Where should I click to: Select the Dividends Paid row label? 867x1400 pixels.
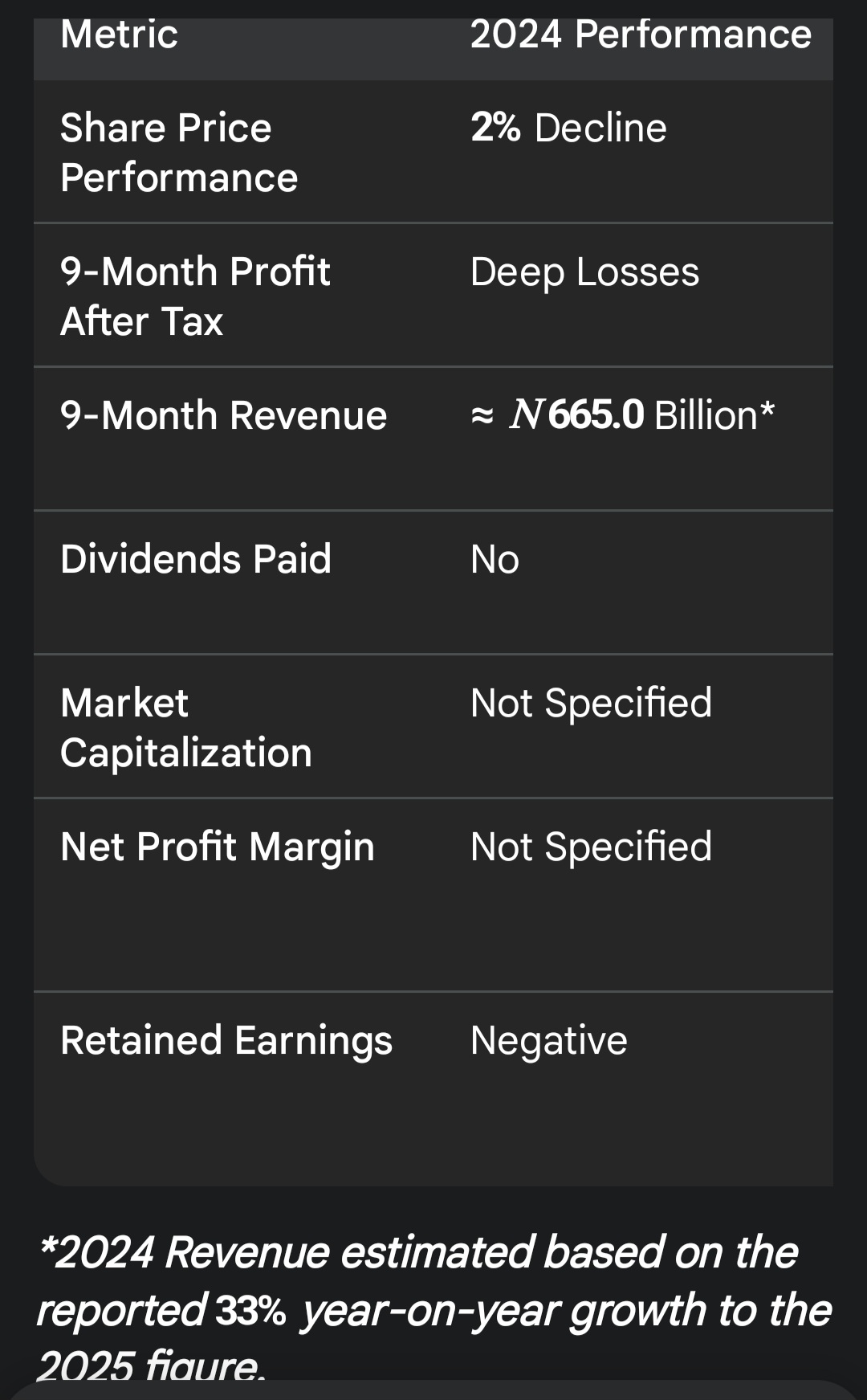coord(195,559)
